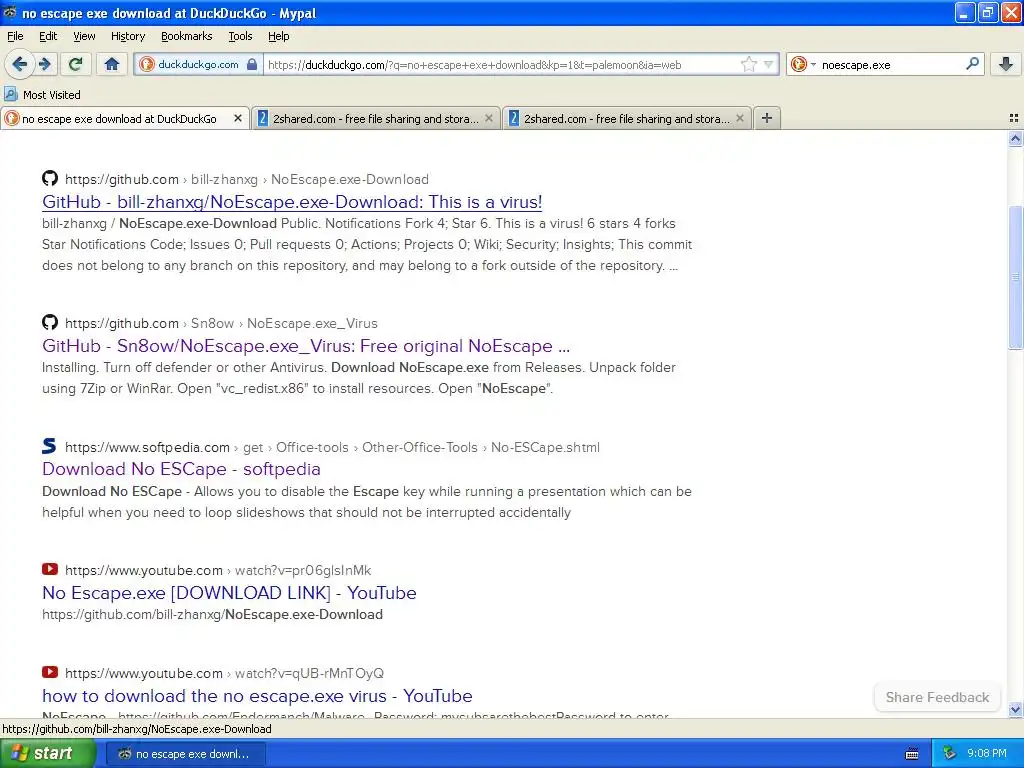Click the Most Visited bookmarks folder

click(42, 95)
